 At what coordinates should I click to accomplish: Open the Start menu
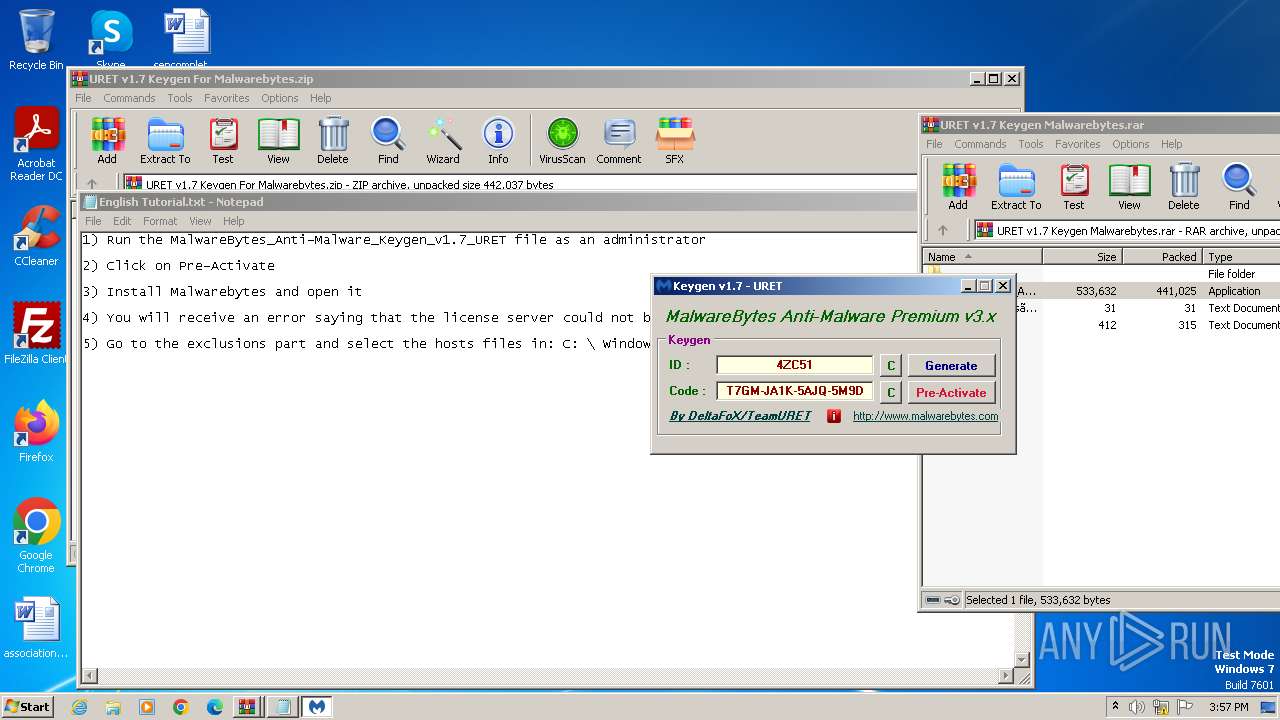(x=28, y=707)
